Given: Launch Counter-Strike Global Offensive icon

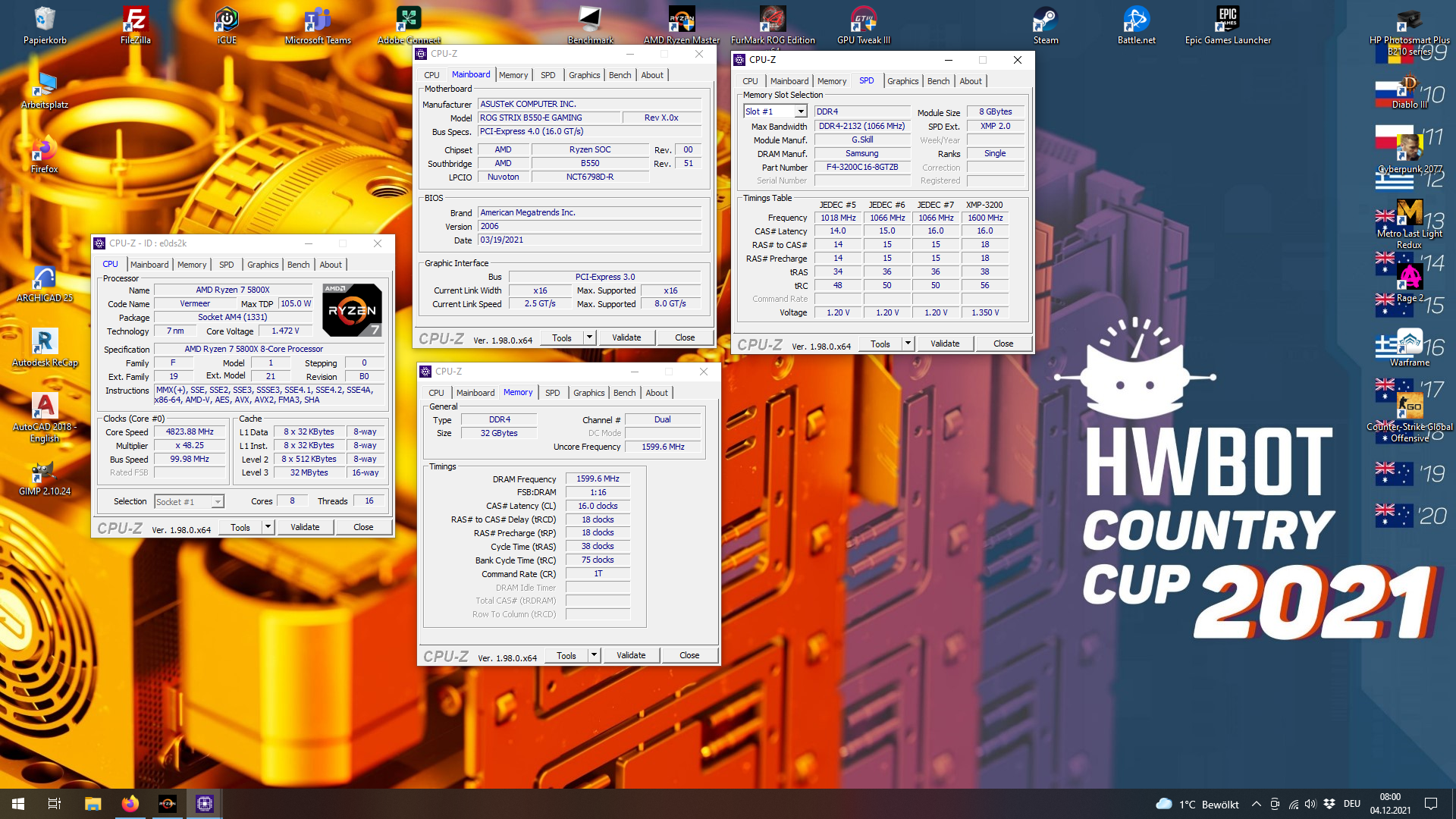Looking at the screenshot, I should click(1409, 418).
